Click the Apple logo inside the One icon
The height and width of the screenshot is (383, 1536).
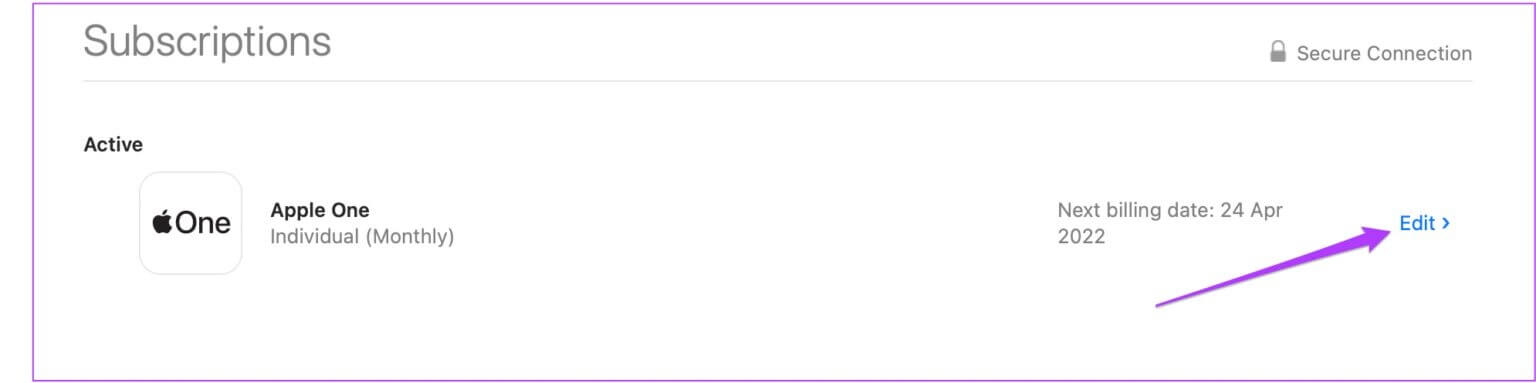(162, 222)
